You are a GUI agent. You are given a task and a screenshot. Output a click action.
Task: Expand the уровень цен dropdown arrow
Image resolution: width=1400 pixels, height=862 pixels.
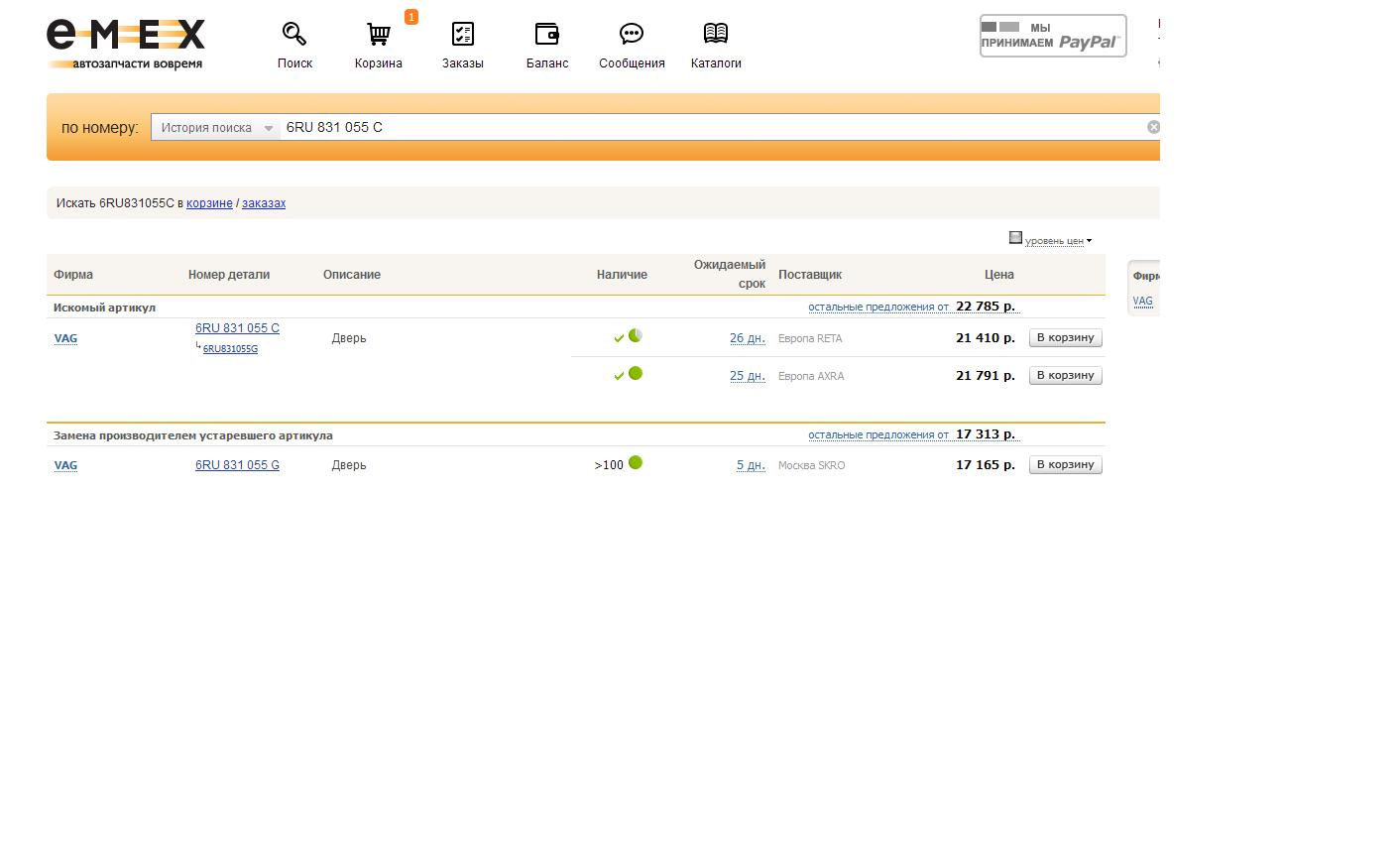click(1089, 241)
